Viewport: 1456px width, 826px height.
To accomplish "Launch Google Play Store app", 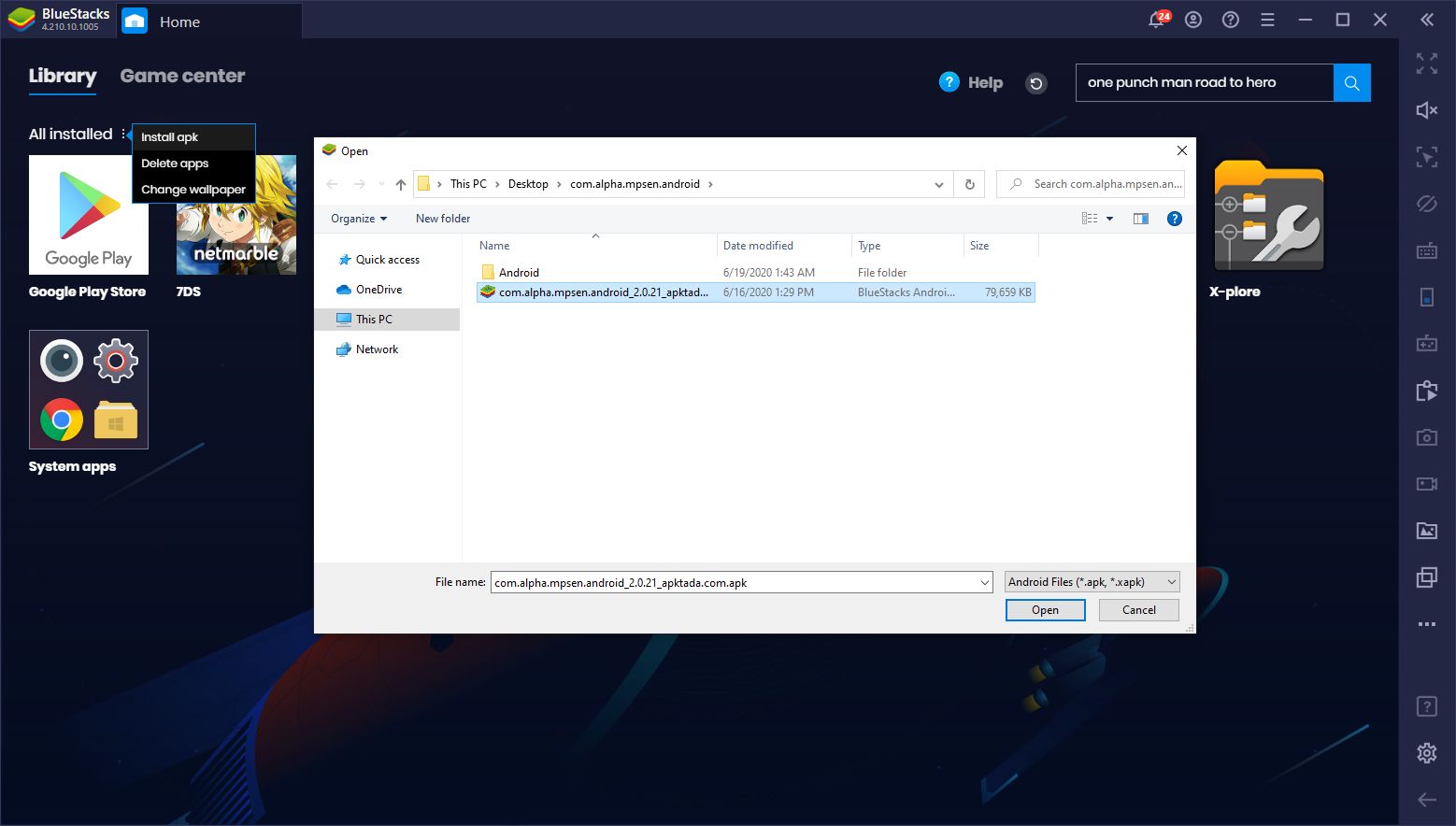I will point(88,215).
